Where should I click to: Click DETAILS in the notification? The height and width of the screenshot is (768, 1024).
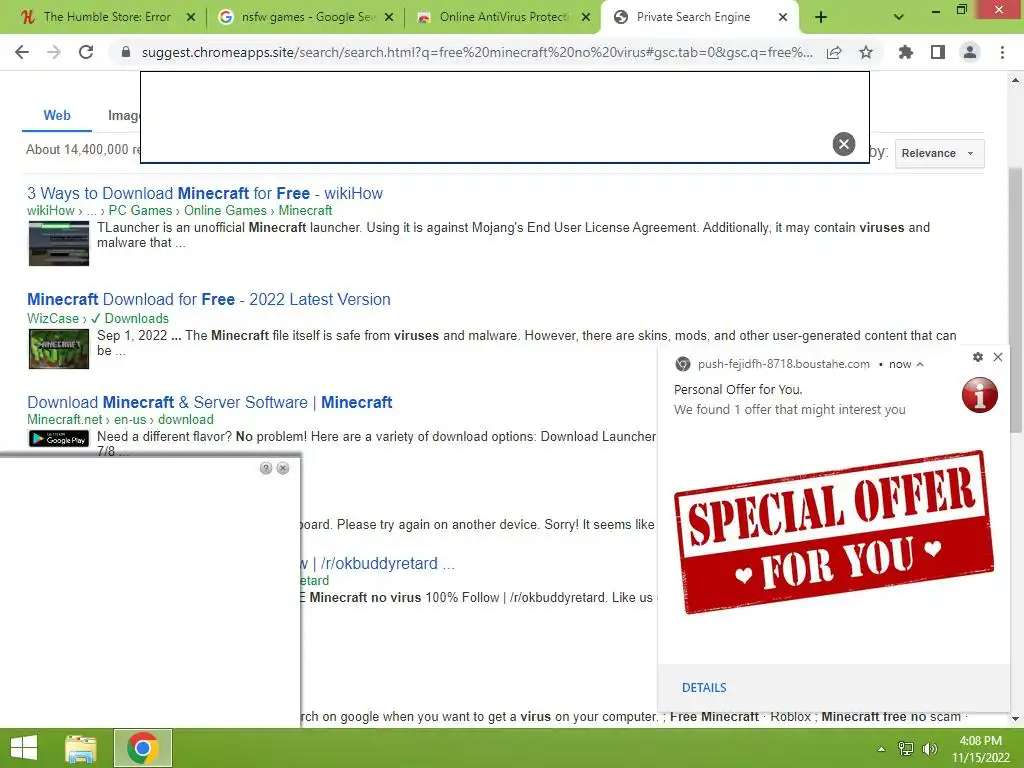tap(704, 688)
